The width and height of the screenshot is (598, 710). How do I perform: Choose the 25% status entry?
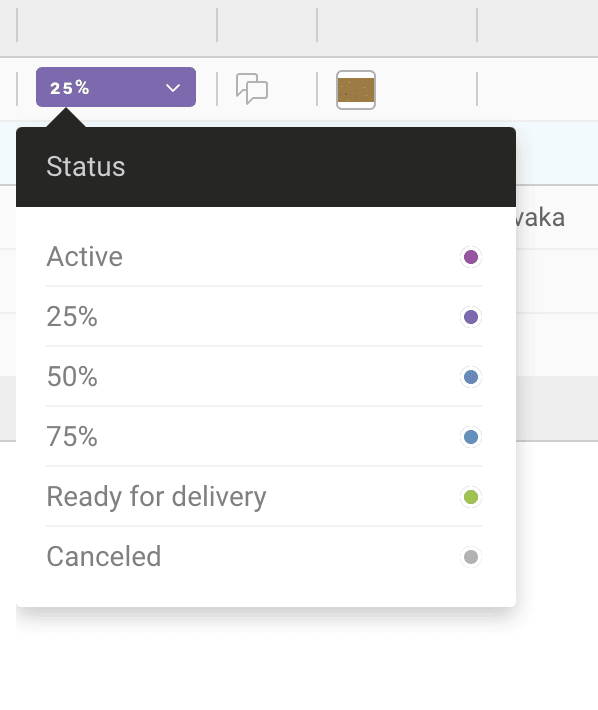tap(264, 317)
